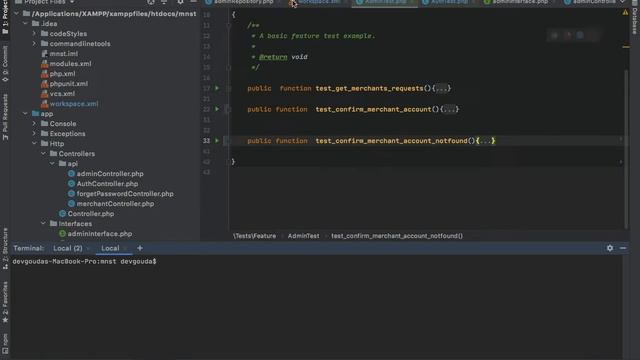Open the Project tool window tab
Viewport: 640px width, 360px height.
[5, 18]
